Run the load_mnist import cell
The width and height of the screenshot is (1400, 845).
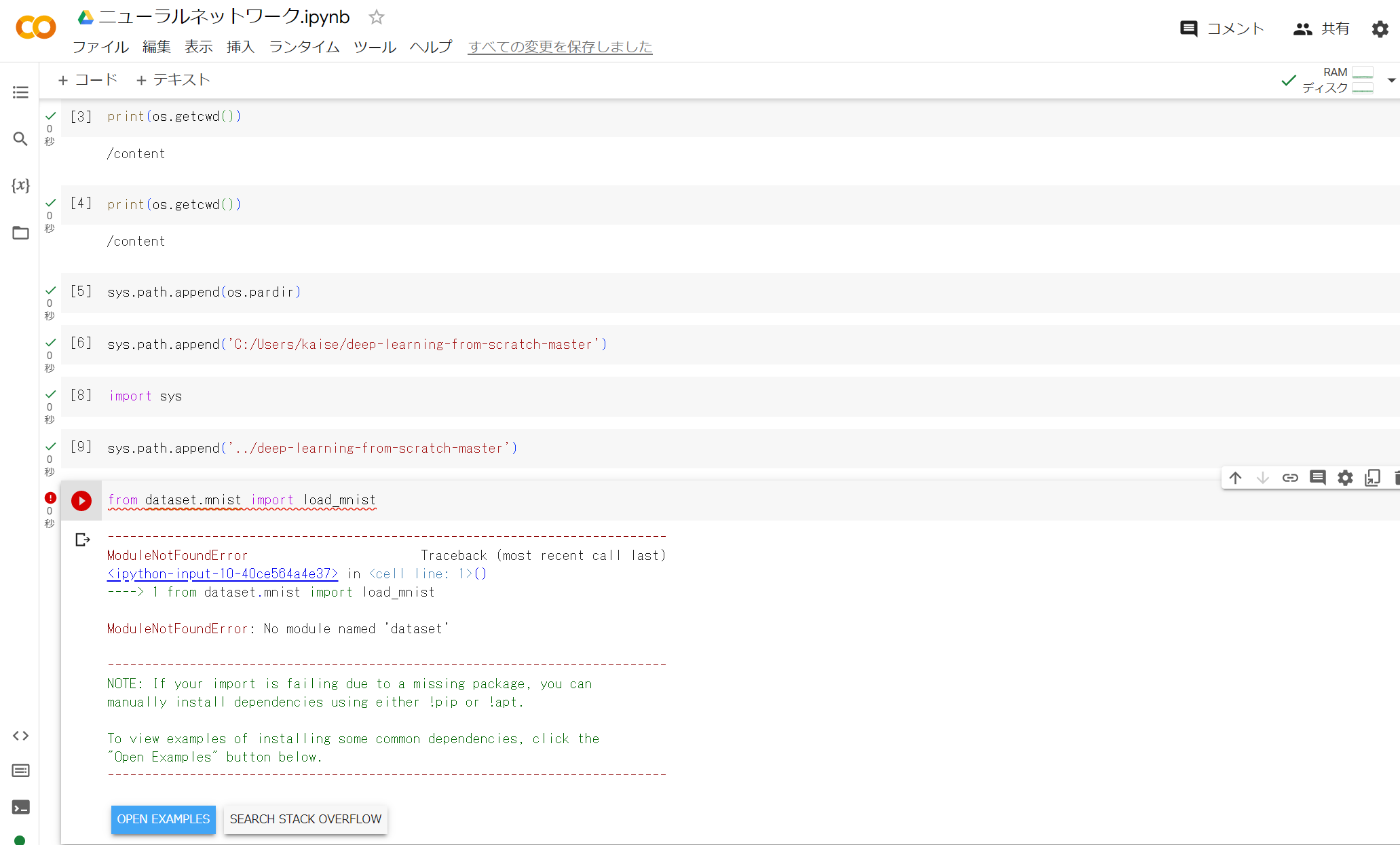[x=81, y=500]
